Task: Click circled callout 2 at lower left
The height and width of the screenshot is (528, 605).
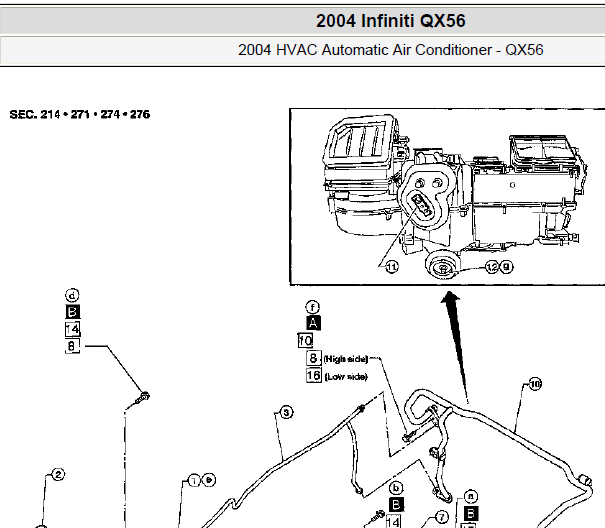Action: coord(58,474)
